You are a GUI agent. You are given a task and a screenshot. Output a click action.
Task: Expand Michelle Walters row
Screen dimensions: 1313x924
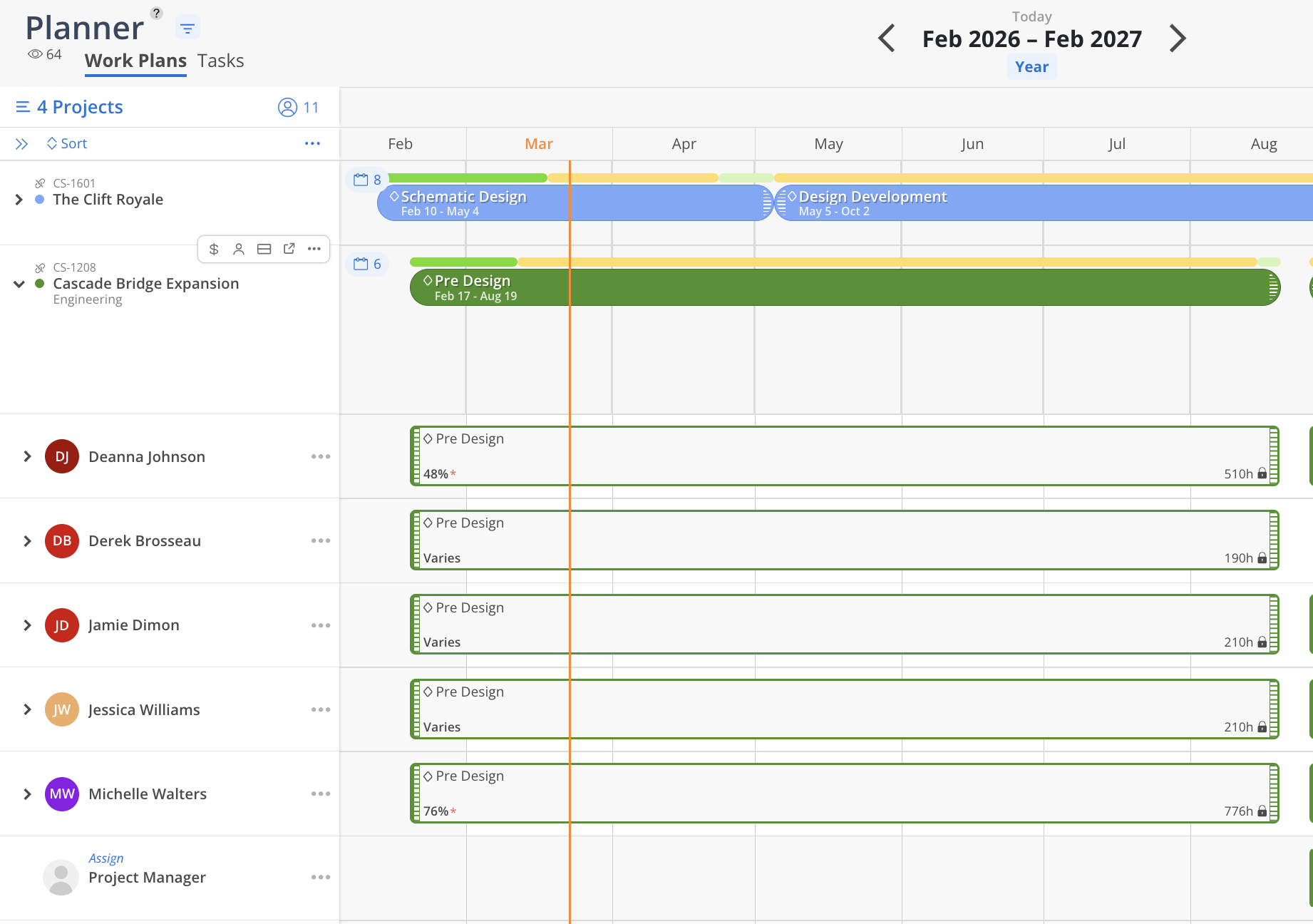tap(27, 794)
